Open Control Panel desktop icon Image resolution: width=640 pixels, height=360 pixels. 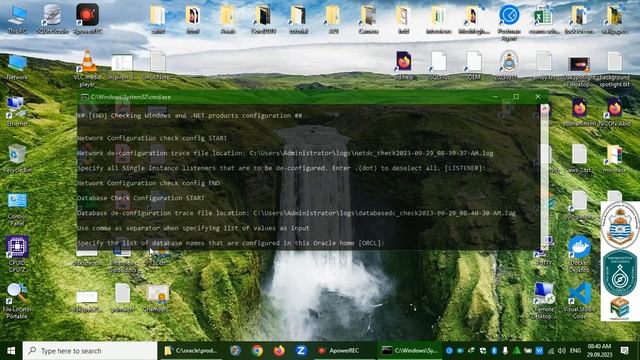tap(17, 208)
